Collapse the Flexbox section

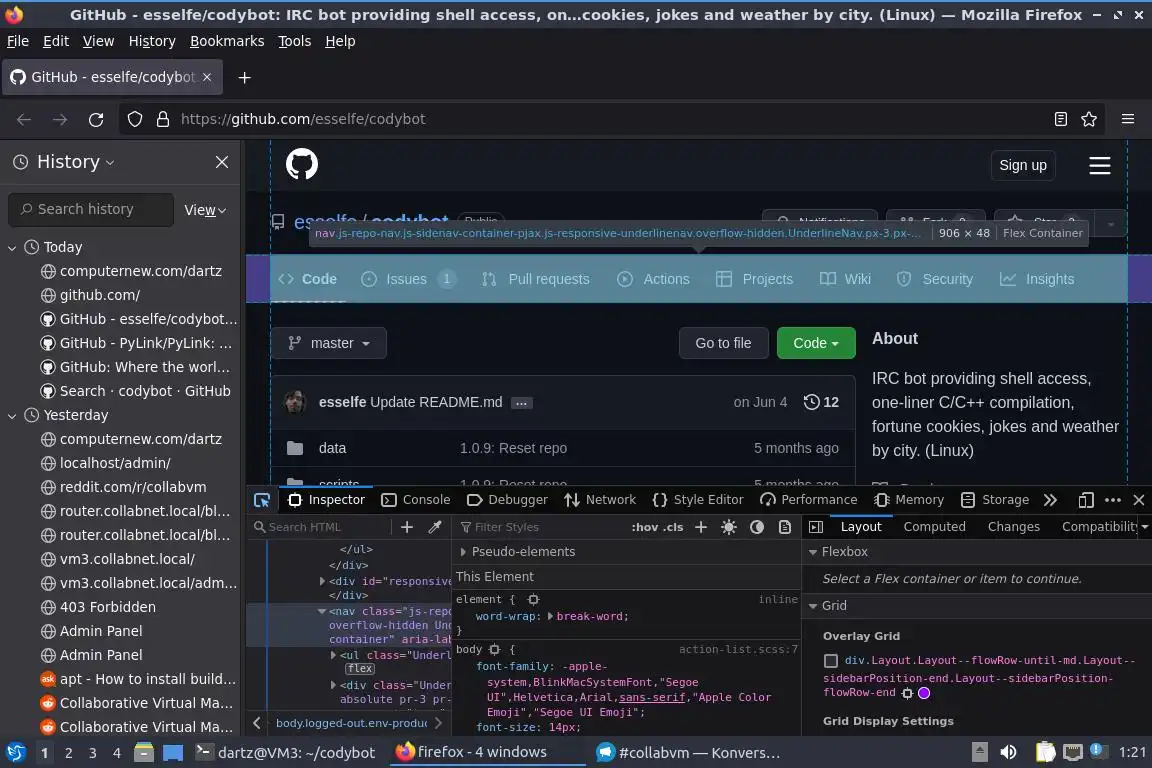(813, 552)
